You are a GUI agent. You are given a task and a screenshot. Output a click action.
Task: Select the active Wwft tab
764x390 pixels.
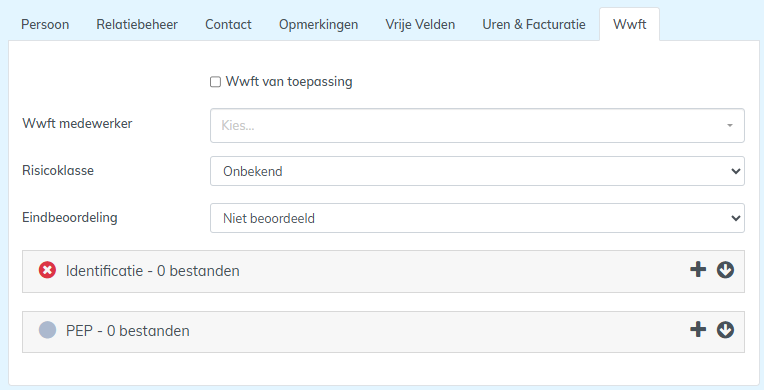tap(630, 24)
